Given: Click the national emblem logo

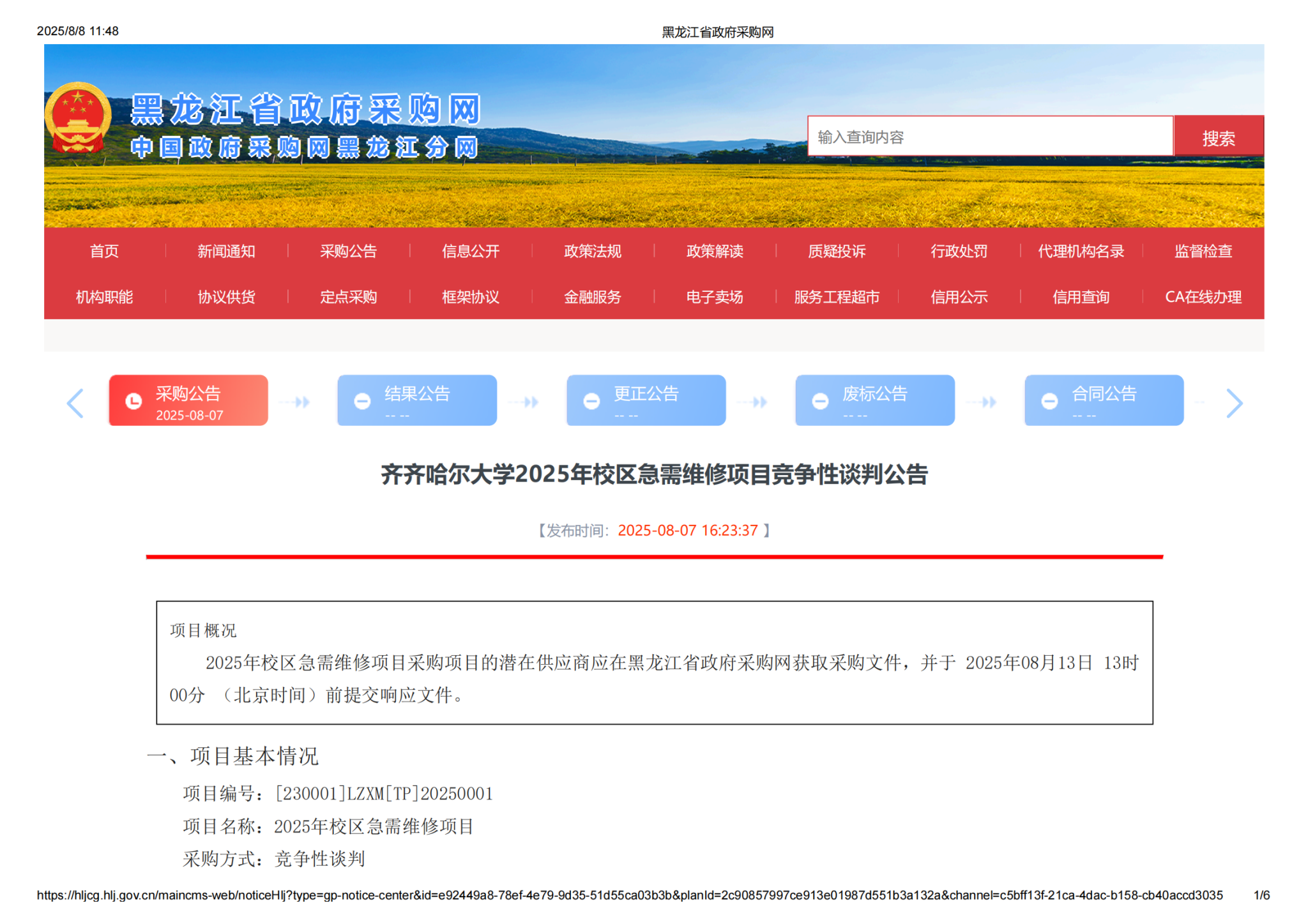Looking at the screenshot, I should (x=78, y=117).
